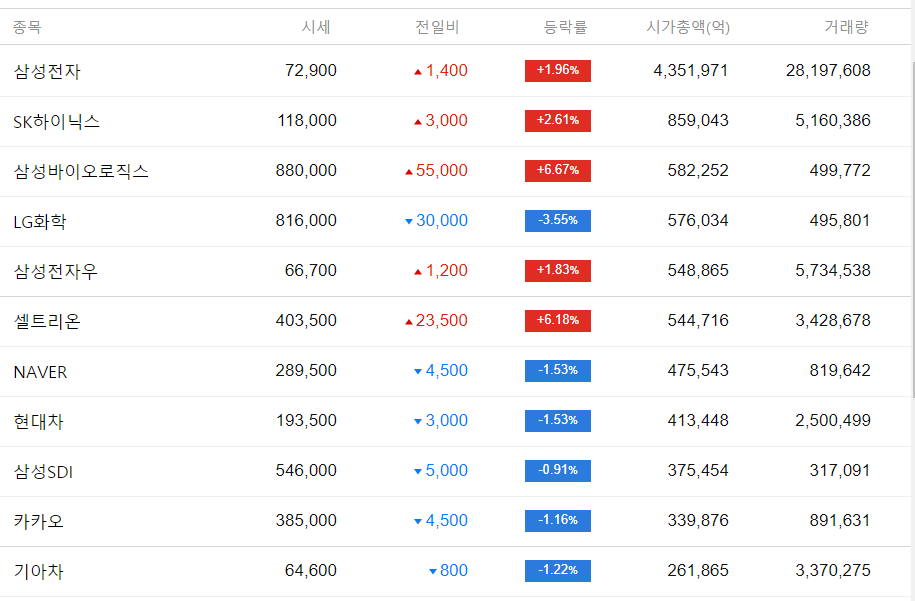
Task: Click the +6.18% red badge
Action: (x=558, y=320)
